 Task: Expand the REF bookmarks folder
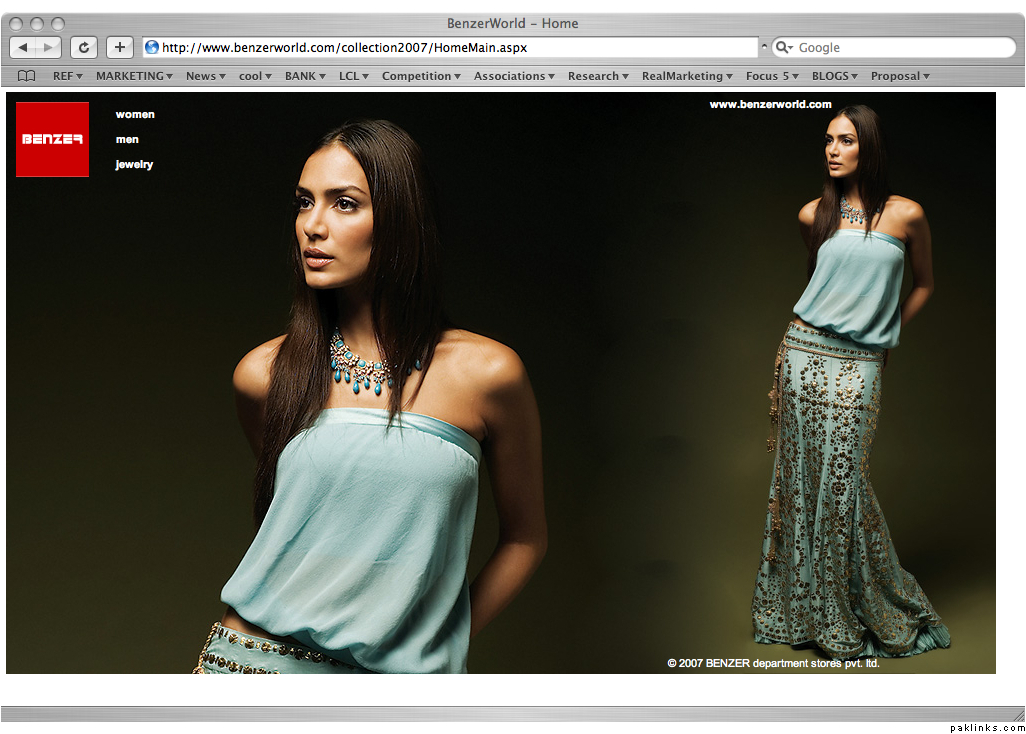tap(67, 76)
